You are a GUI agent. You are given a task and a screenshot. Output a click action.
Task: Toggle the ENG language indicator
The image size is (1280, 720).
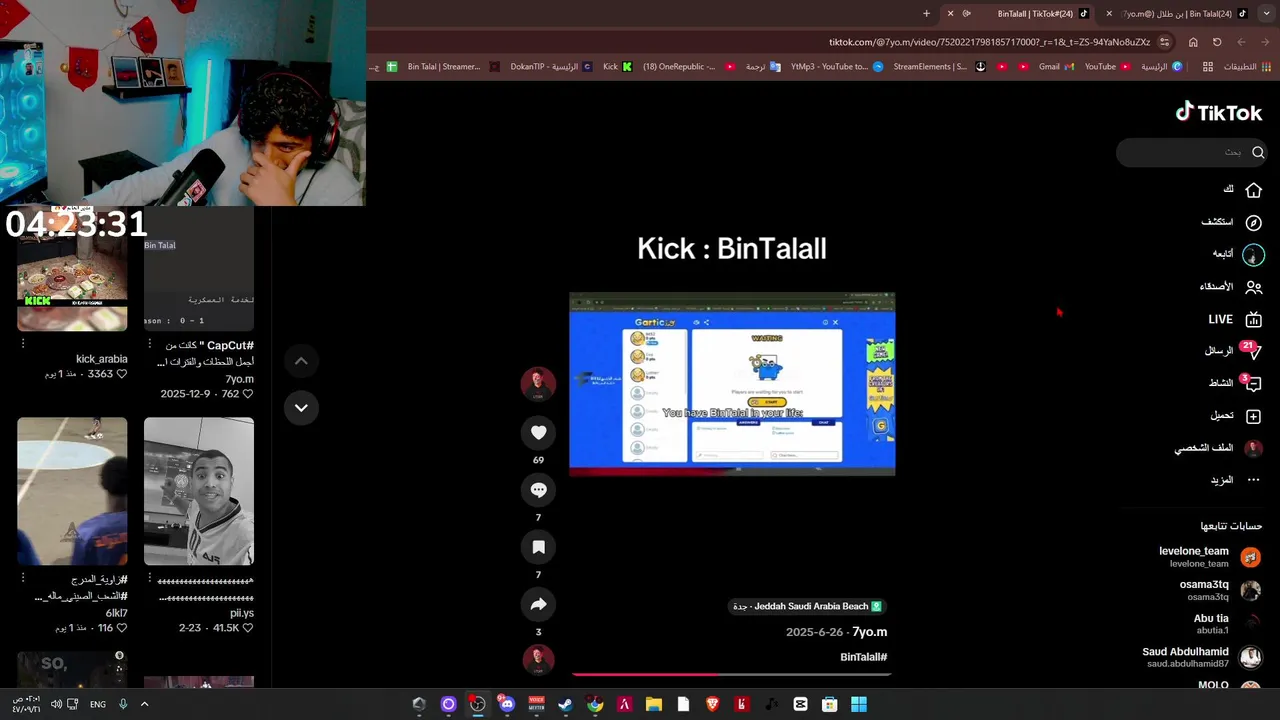pyautogui.click(x=97, y=704)
